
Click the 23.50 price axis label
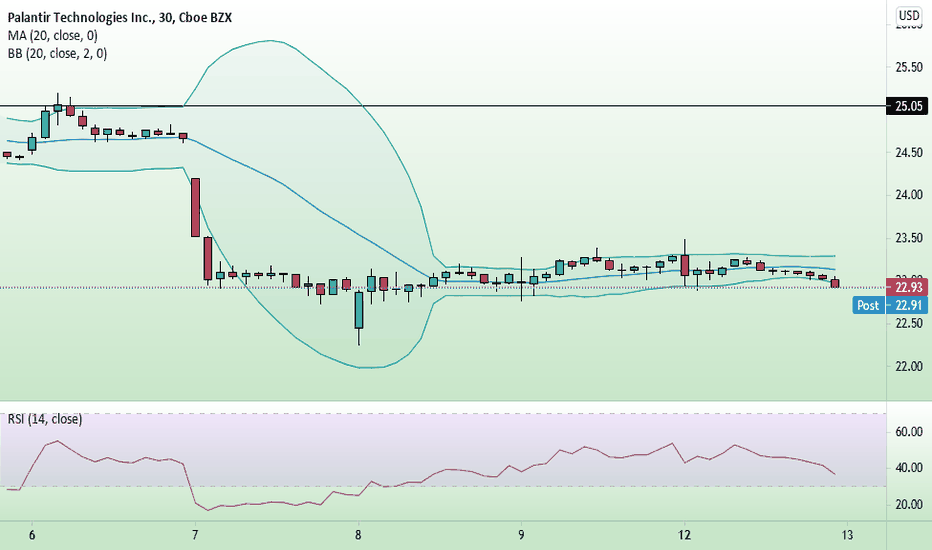[909, 238]
